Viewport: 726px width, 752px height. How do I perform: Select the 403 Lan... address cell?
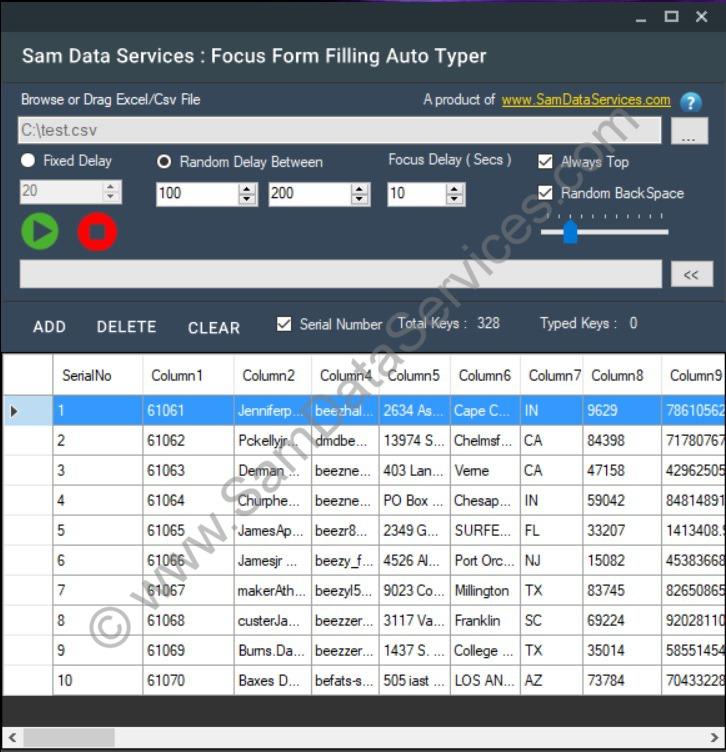(415, 470)
